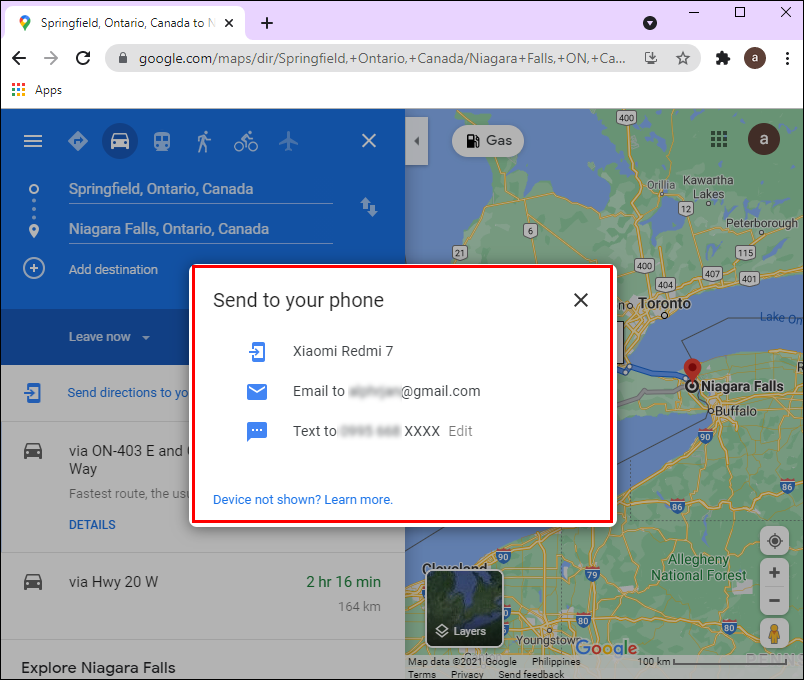Image resolution: width=804 pixels, height=680 pixels.
Task: Edit the text phone number
Action: [460, 431]
